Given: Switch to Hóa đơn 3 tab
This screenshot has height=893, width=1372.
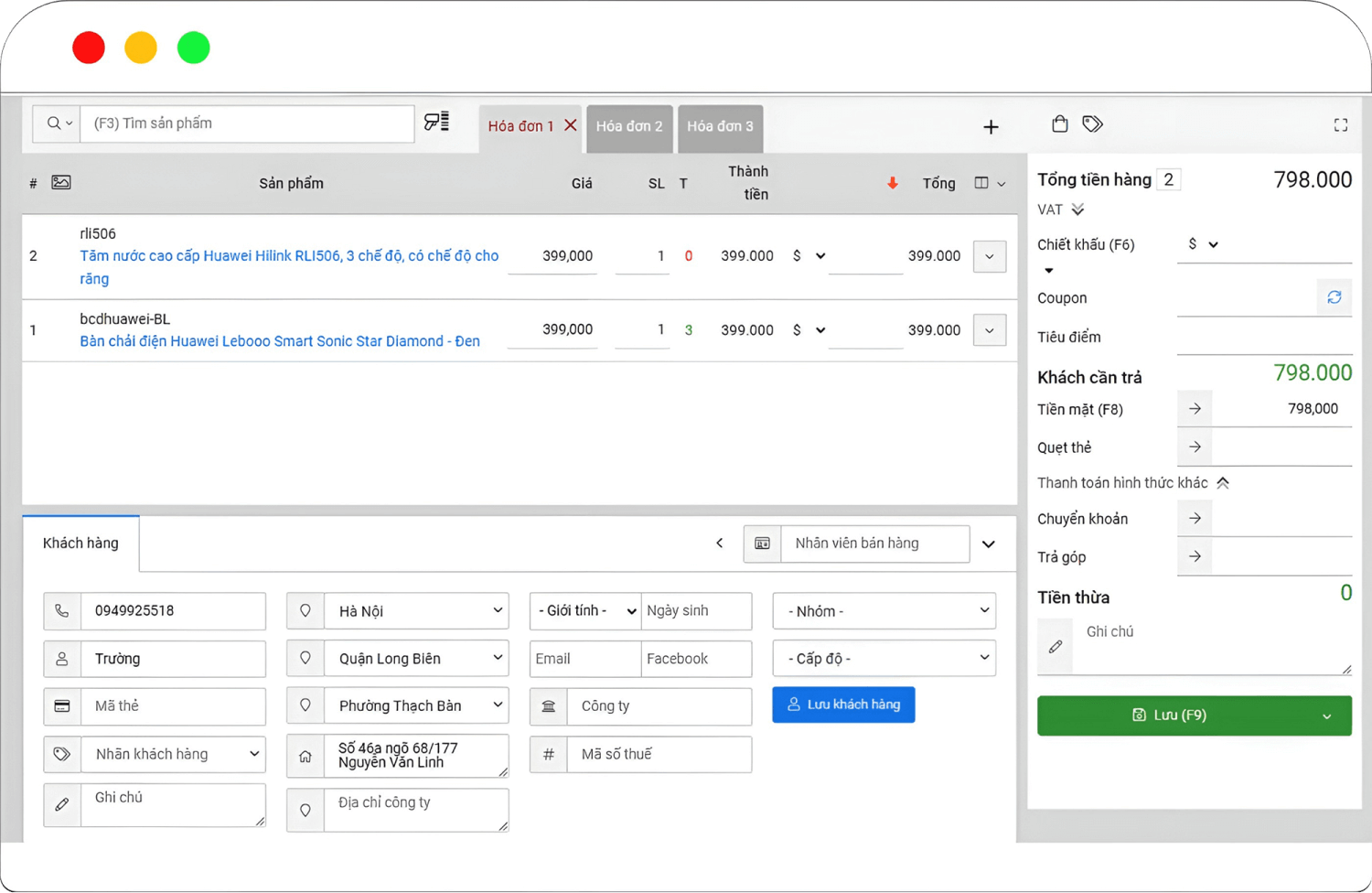Looking at the screenshot, I should click(x=720, y=126).
